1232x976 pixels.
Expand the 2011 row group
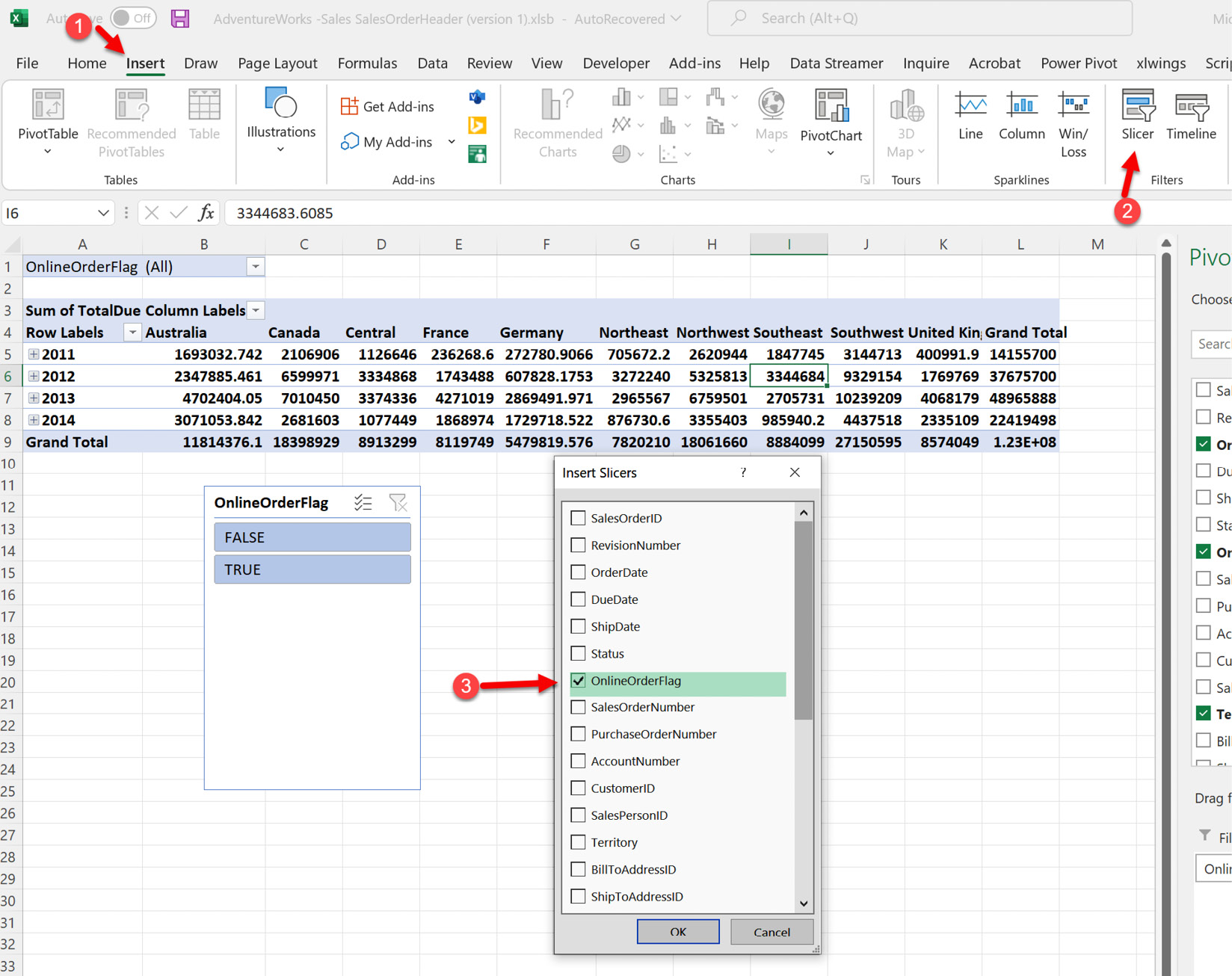pyautogui.click(x=34, y=354)
